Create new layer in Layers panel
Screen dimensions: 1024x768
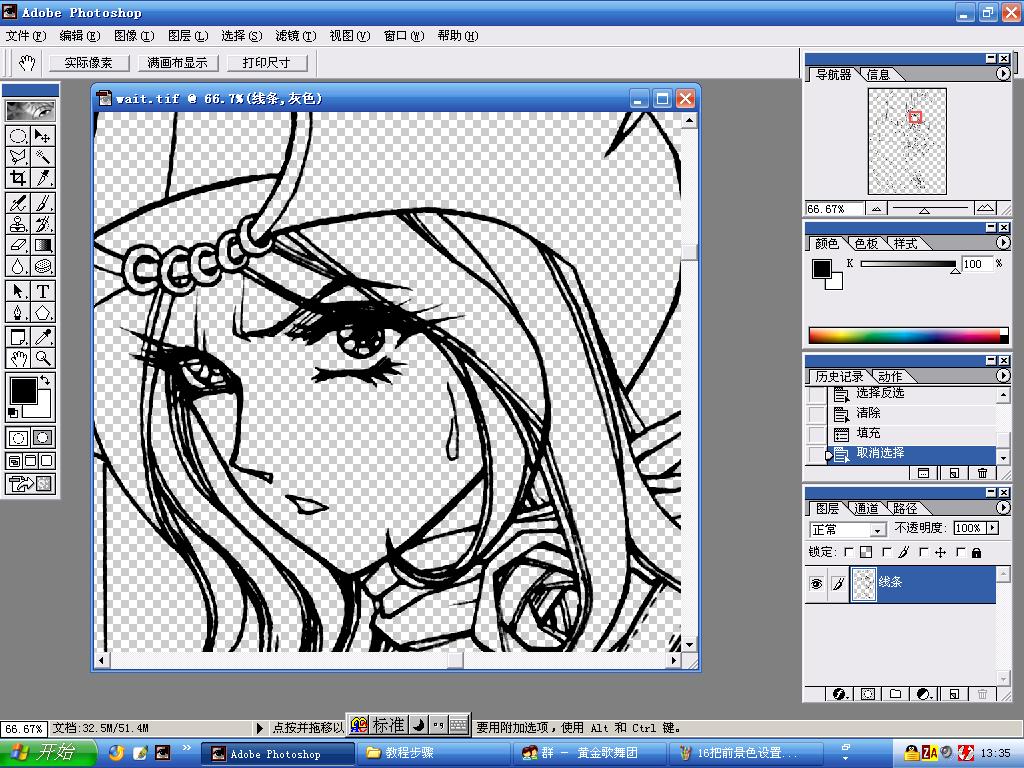coord(954,694)
